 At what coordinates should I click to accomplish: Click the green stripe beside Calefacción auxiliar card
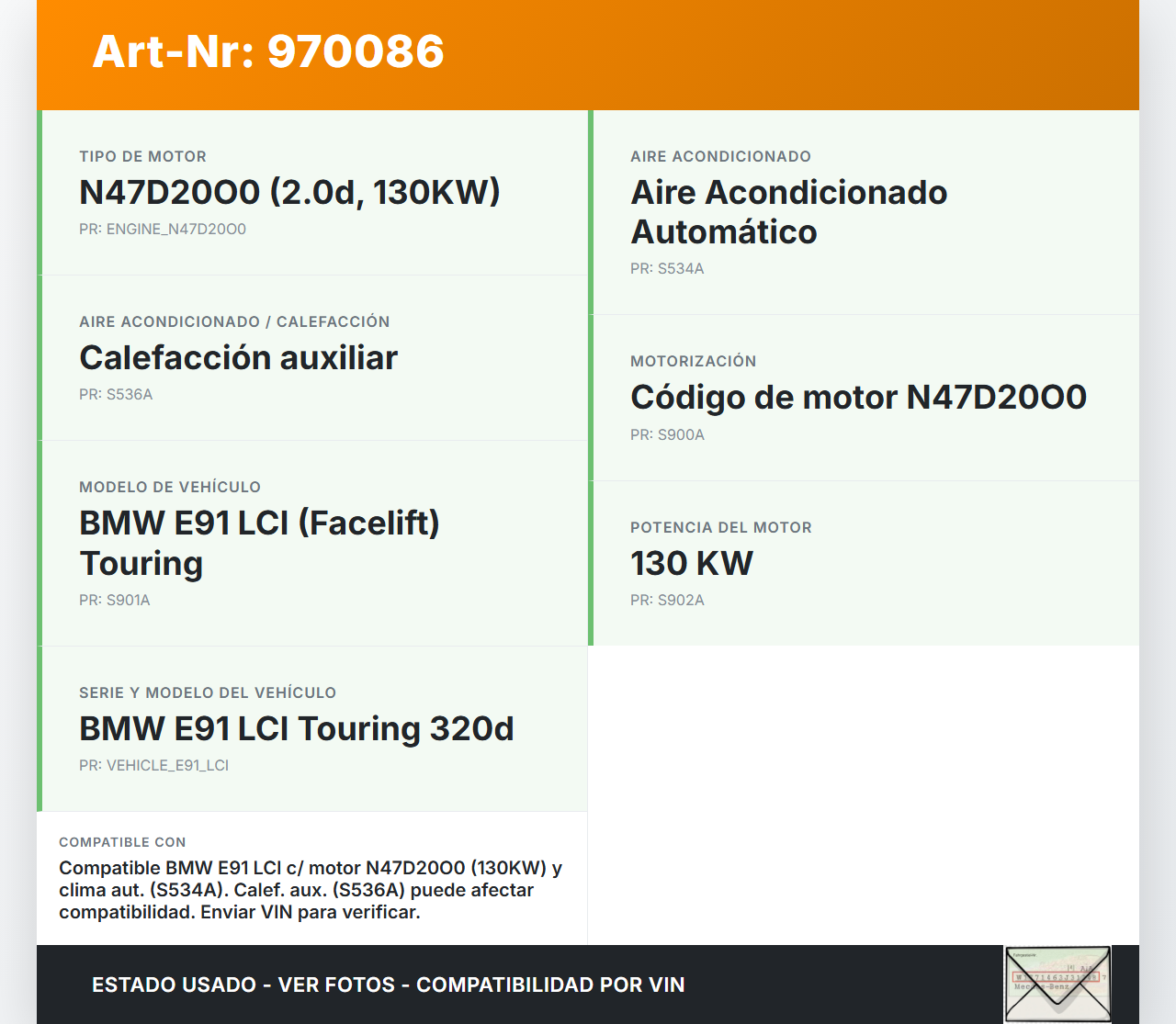(39, 358)
